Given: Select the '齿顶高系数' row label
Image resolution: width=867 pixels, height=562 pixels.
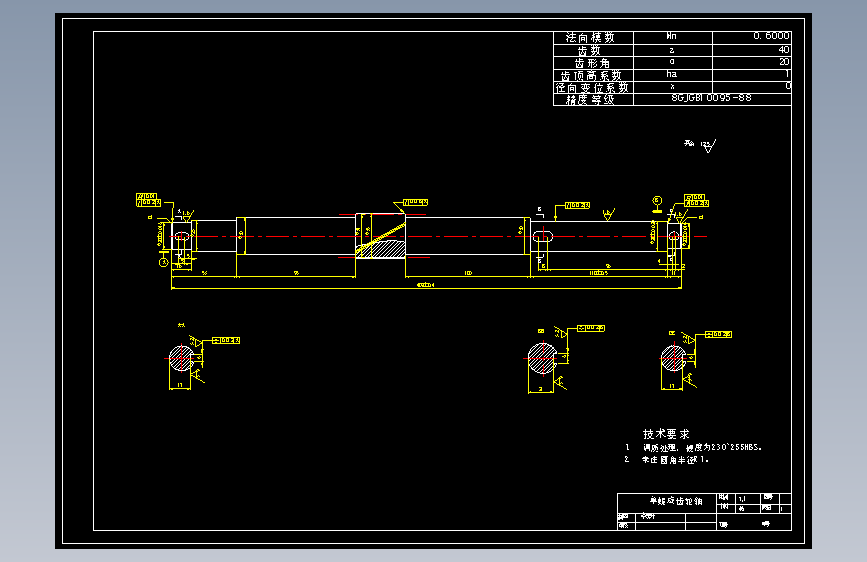Looking at the screenshot, I should (x=593, y=75).
